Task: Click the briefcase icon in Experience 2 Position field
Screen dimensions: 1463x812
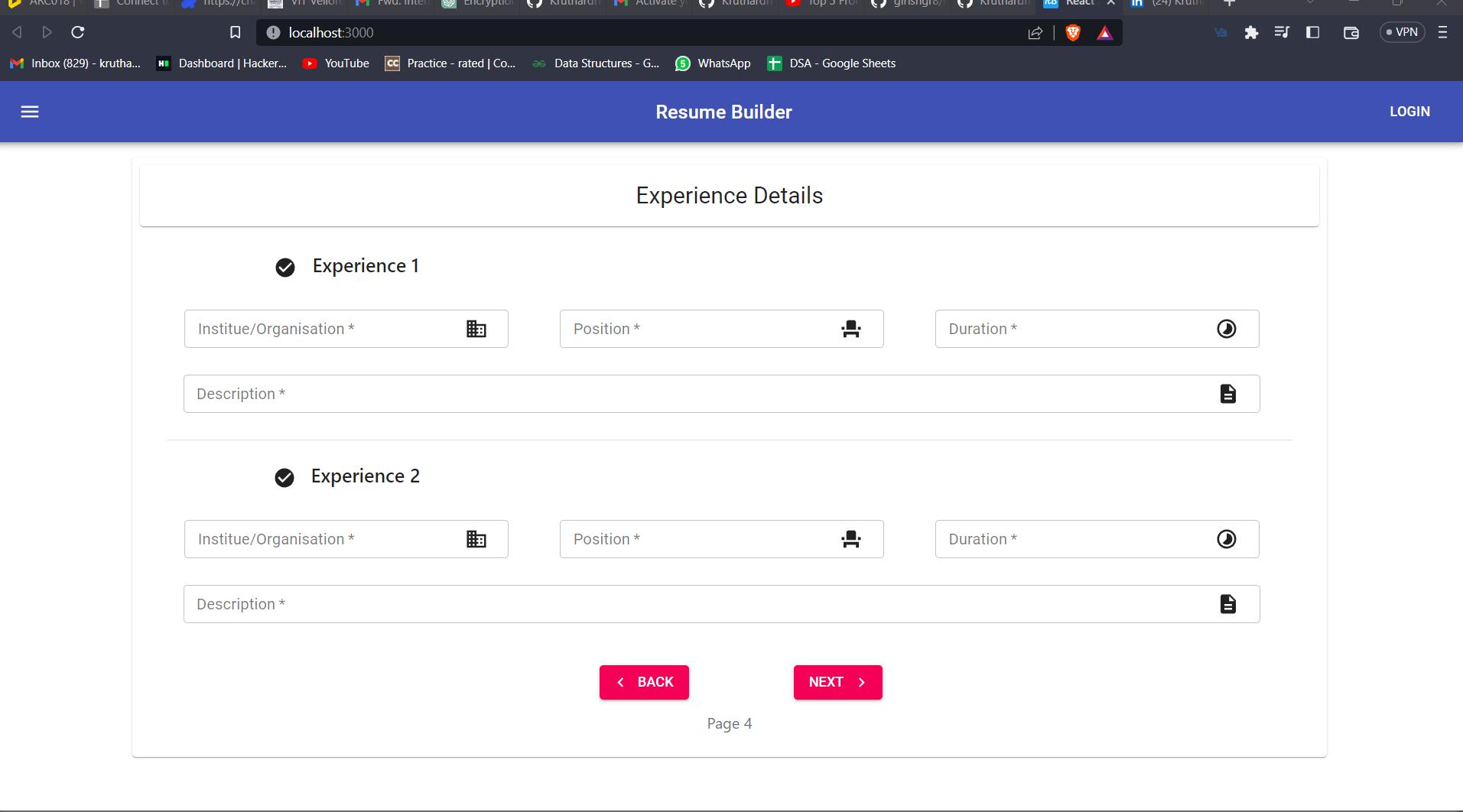Action: click(851, 539)
